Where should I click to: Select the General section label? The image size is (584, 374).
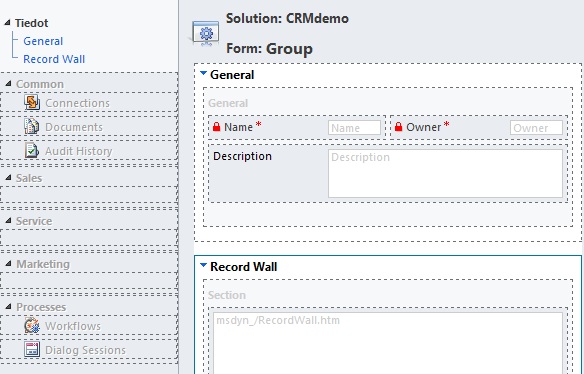click(228, 103)
